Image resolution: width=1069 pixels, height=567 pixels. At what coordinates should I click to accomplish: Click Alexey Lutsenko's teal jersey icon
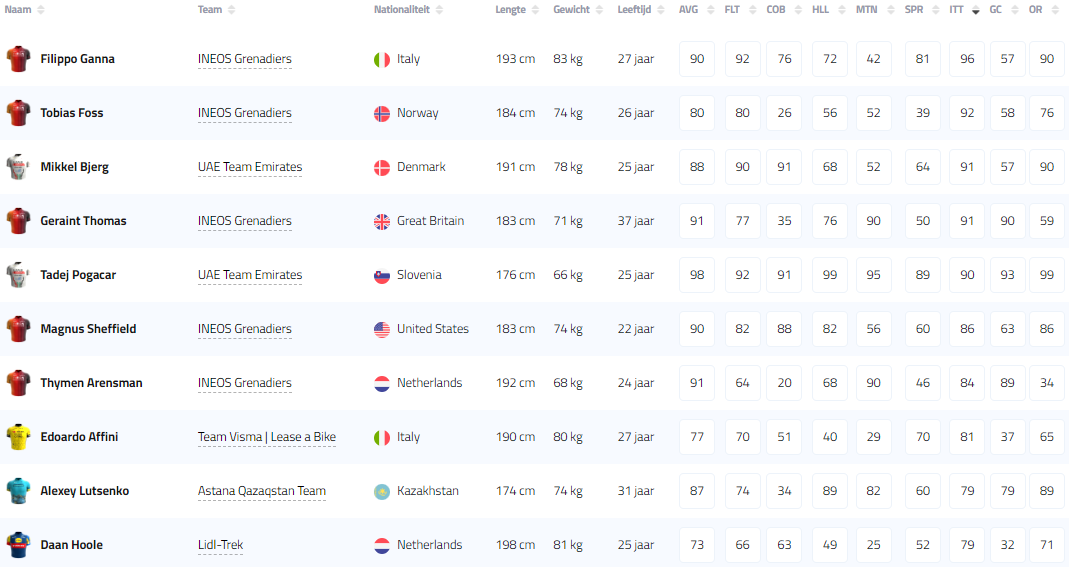click(x=18, y=491)
